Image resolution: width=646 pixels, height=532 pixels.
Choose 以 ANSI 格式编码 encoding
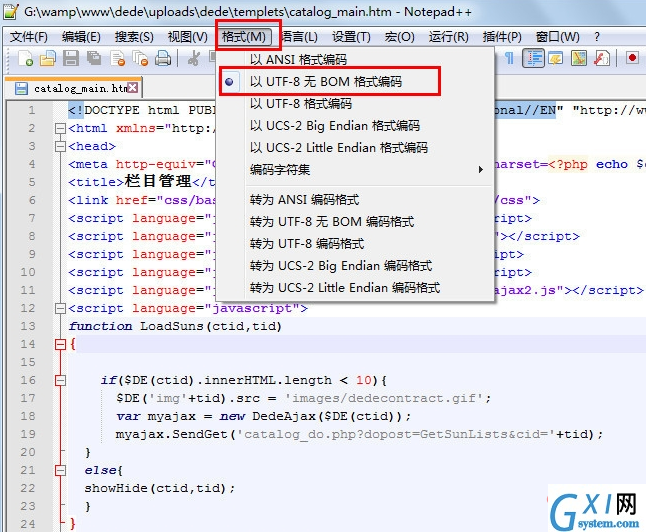click(x=298, y=59)
